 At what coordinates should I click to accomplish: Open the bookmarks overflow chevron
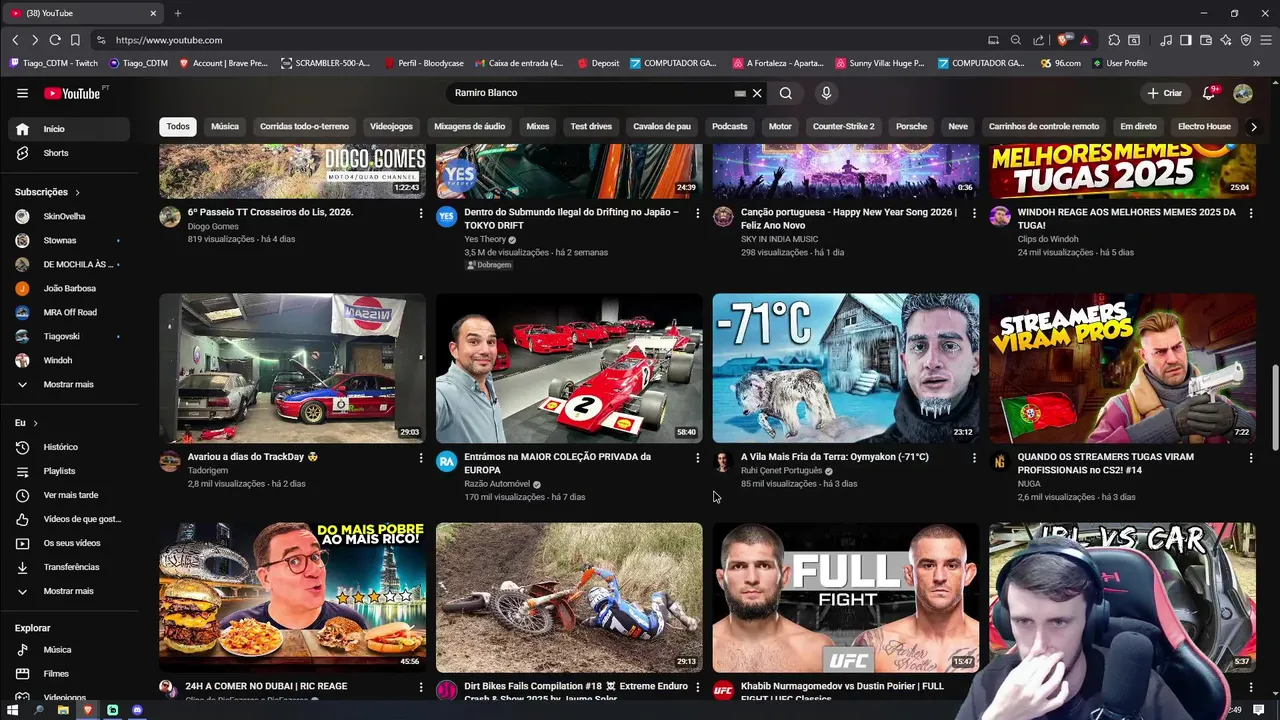[1256, 63]
